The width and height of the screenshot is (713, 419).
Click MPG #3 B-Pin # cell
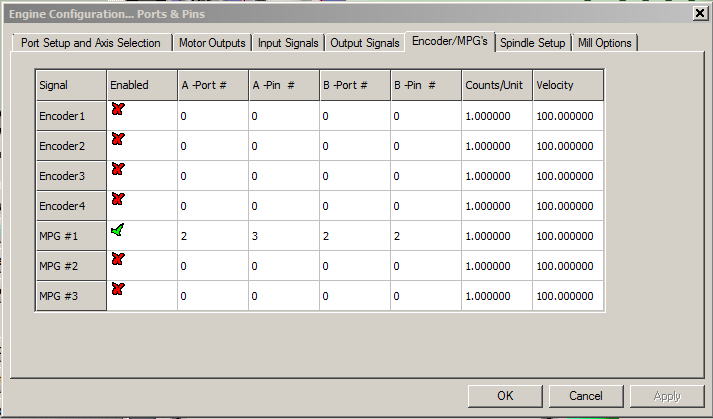click(426, 296)
